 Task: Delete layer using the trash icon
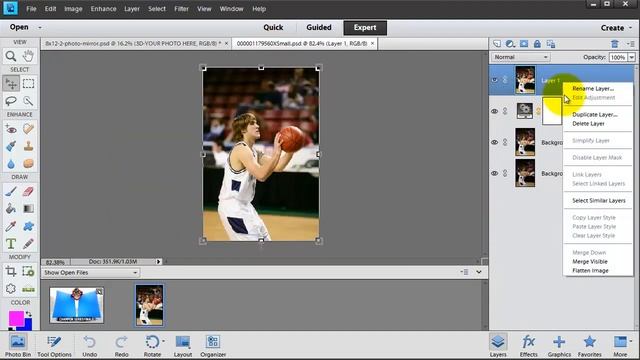tap(615, 44)
